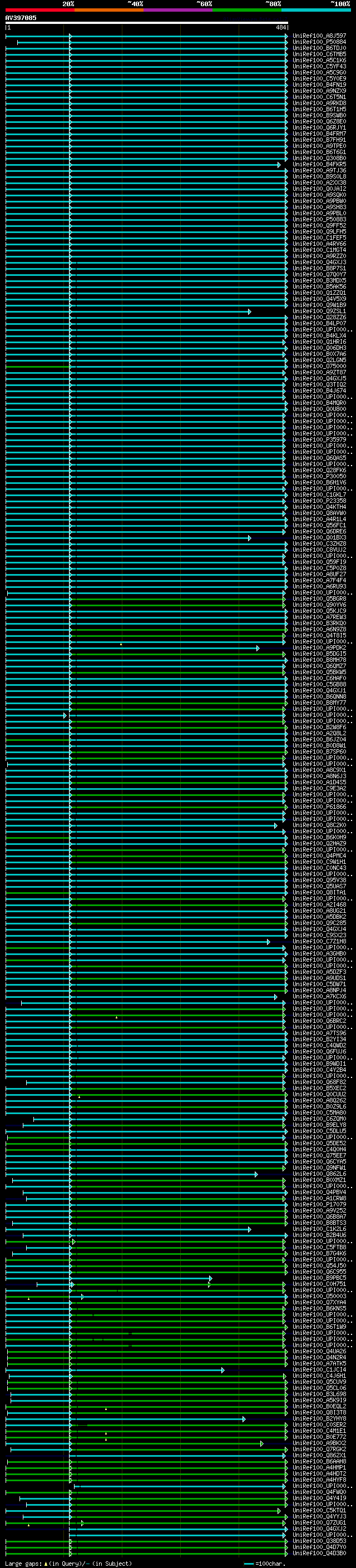Select hit label UniRef100_C6T5N1

319,97
